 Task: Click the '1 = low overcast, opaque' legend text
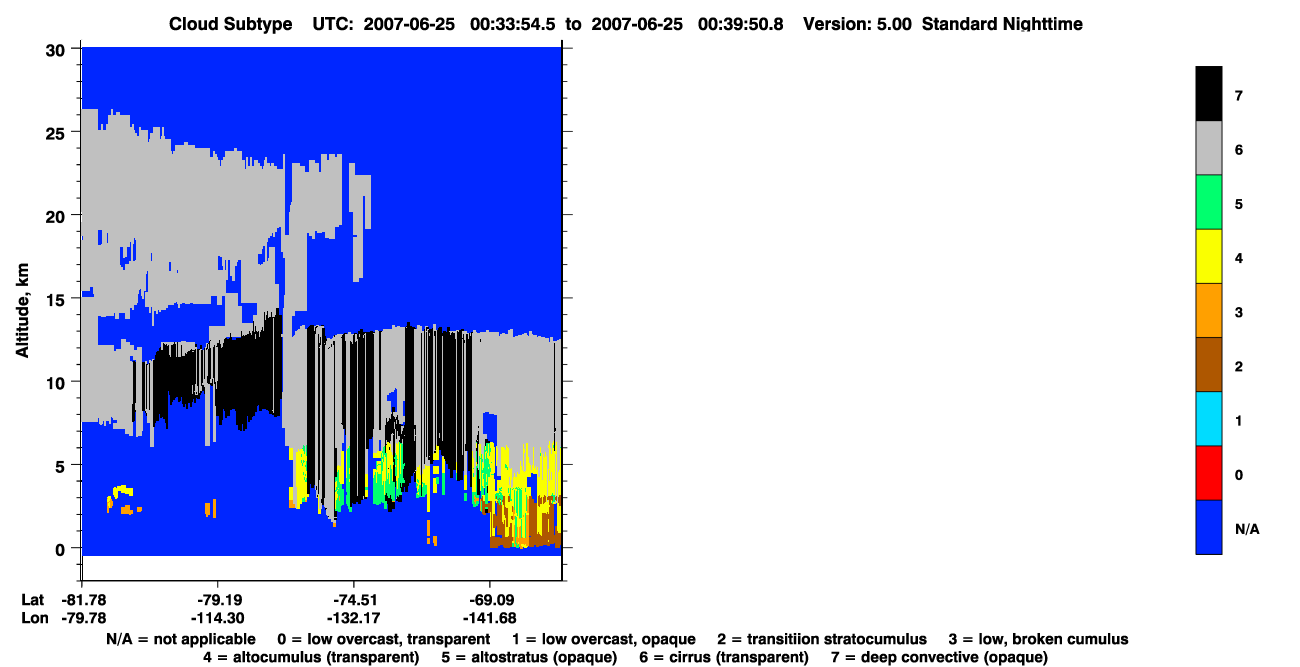click(604, 639)
